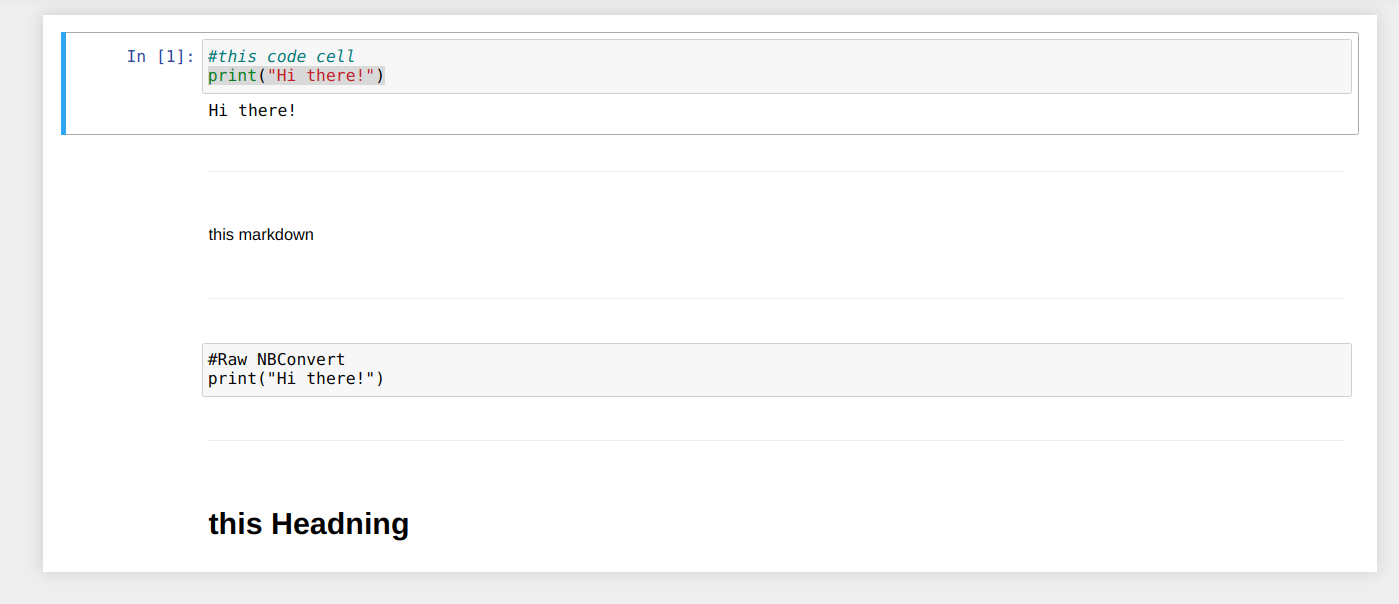Click the green print keyword in code cell
This screenshot has height=604, width=1399.
pyautogui.click(x=232, y=76)
